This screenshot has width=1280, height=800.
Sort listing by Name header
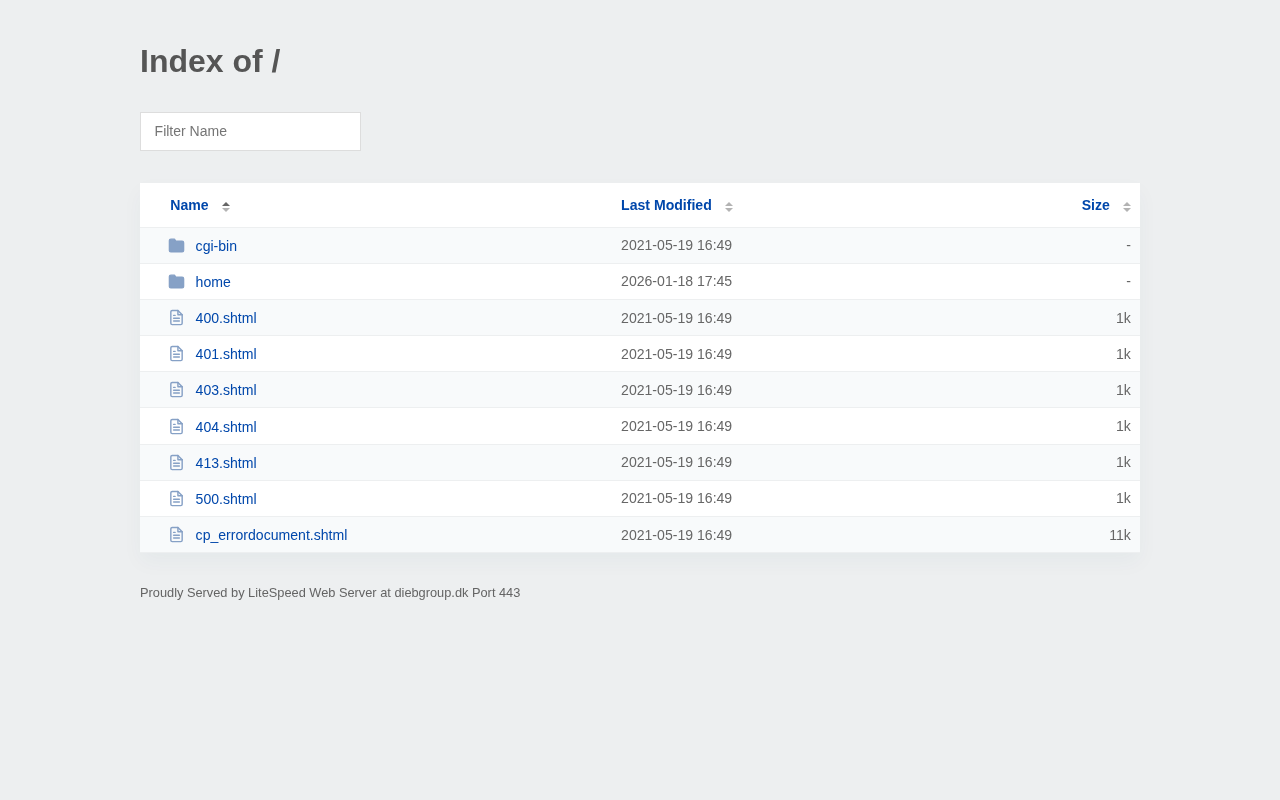[x=189, y=205]
